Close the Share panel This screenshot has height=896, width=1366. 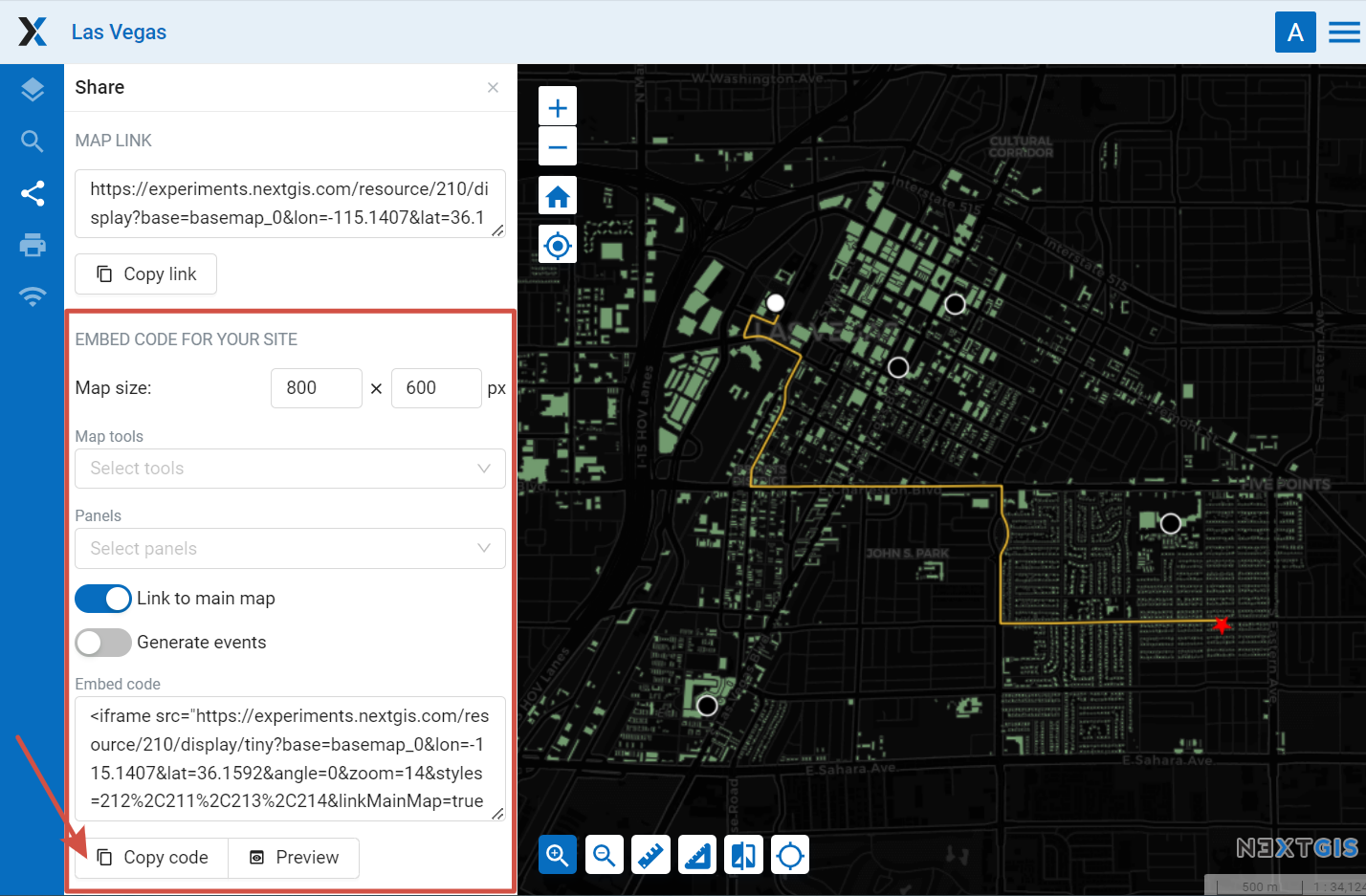tap(493, 88)
